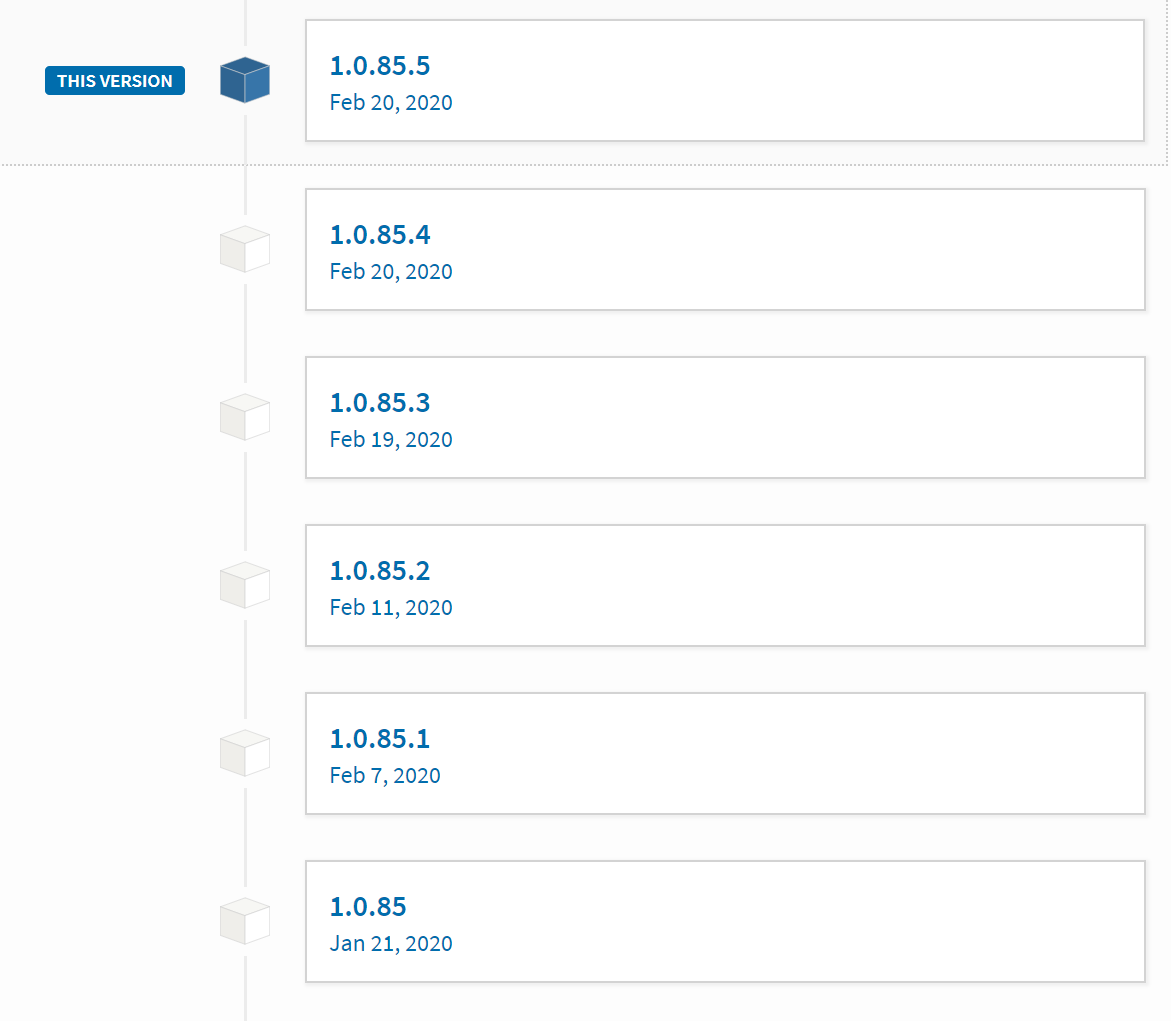Click the package cube icon for 1.0.85.3
This screenshot has width=1171, height=1021.
click(244, 417)
